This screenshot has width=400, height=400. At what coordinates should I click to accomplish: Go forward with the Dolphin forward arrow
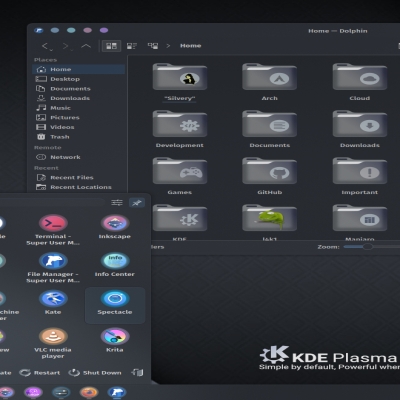tap(66, 46)
